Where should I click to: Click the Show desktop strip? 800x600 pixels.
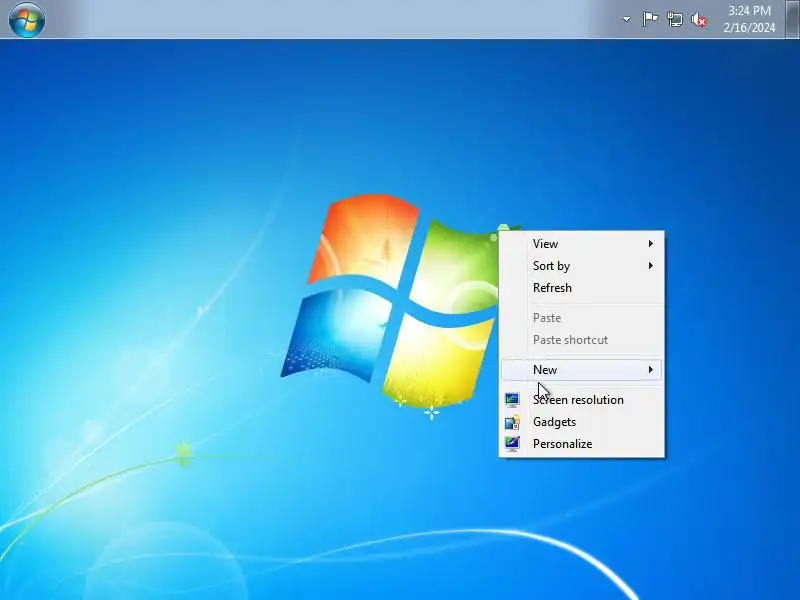pos(793,19)
